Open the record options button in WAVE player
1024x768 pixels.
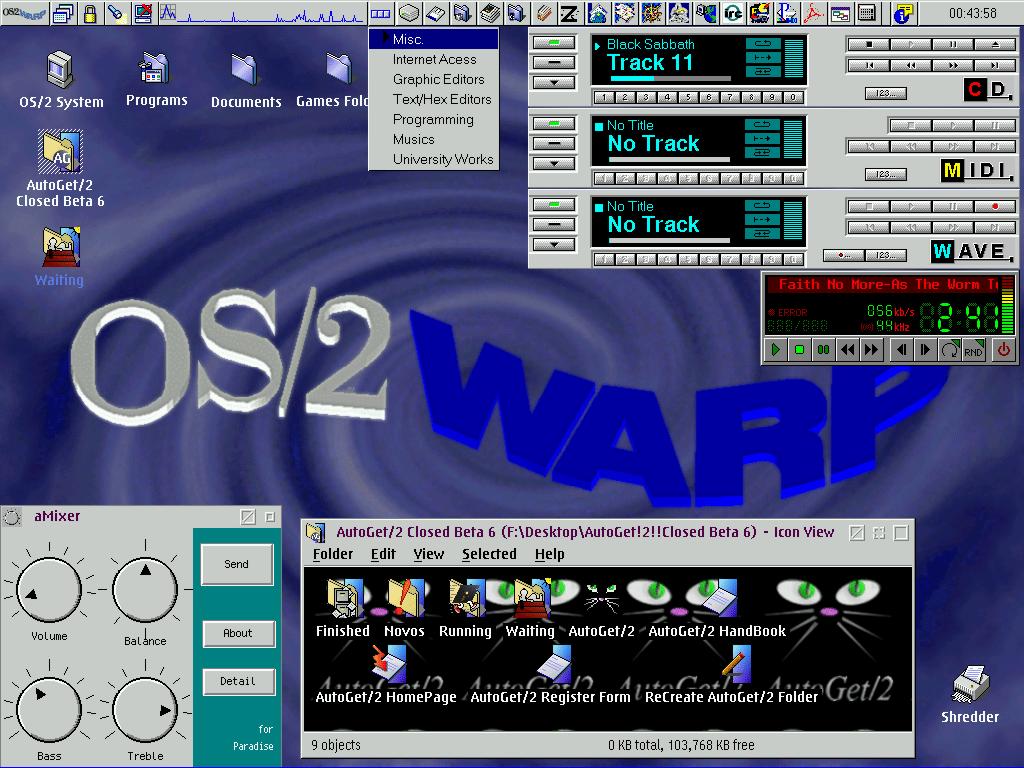tap(843, 255)
